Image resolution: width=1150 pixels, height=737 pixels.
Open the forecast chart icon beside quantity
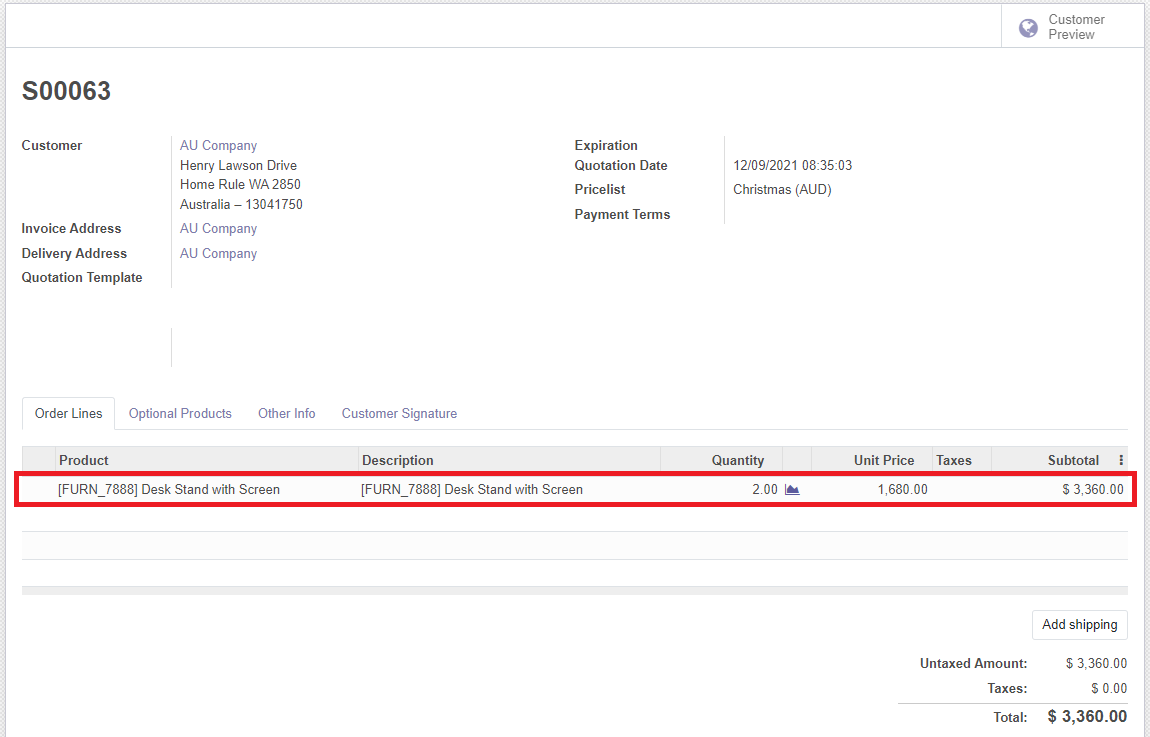tap(792, 490)
